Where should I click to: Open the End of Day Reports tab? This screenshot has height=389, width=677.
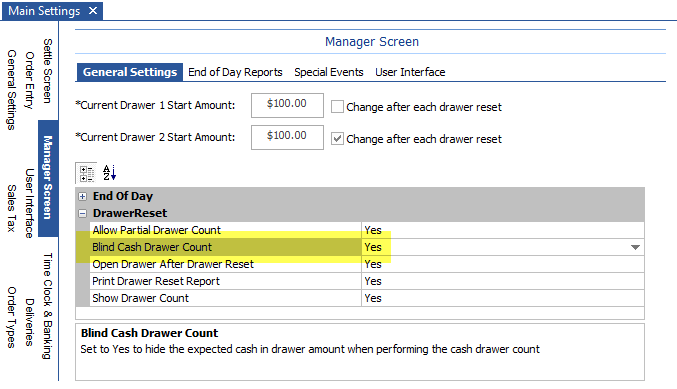pos(235,72)
